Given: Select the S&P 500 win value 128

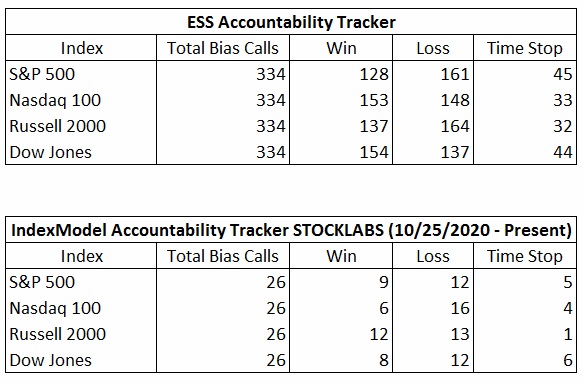Looking at the screenshot, I should (374, 74).
